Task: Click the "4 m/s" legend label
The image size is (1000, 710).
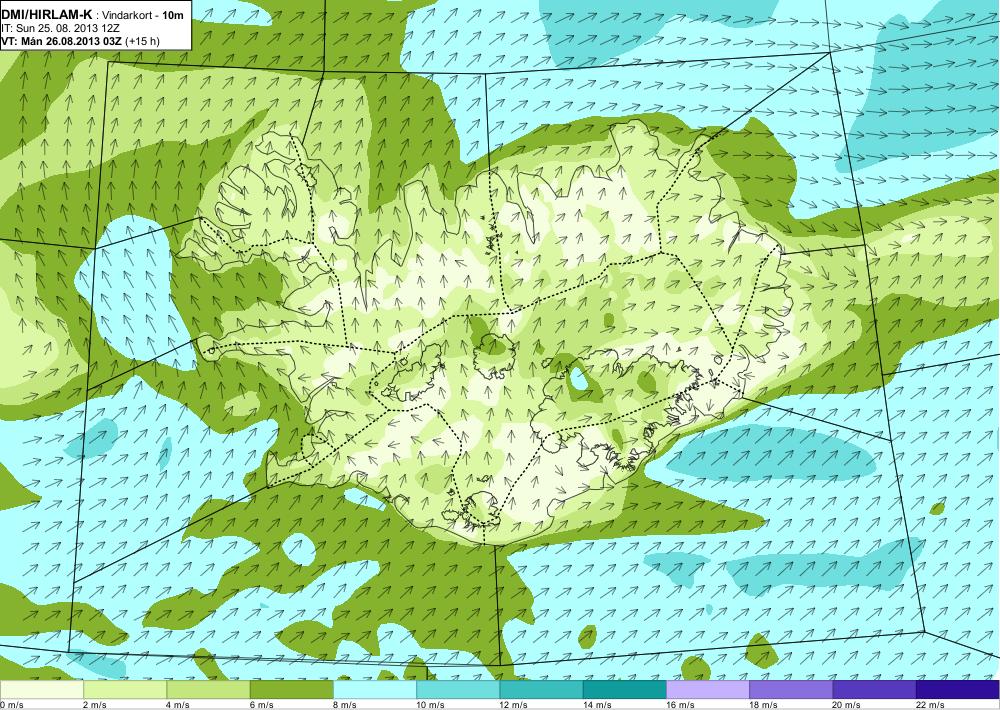Action: [179, 705]
